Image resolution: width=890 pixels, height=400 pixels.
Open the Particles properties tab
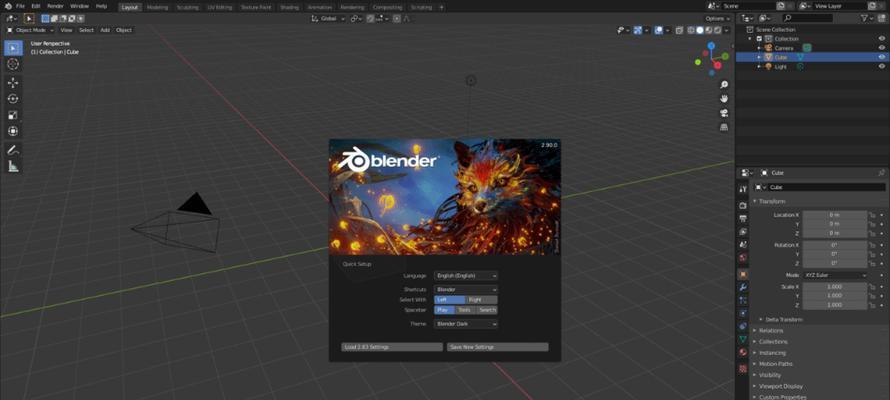click(x=743, y=300)
